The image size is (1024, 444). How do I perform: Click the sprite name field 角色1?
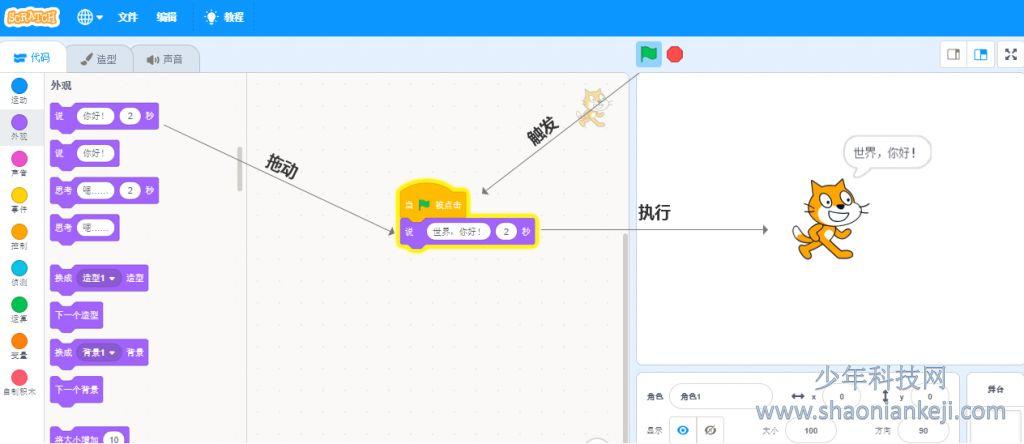(720, 396)
